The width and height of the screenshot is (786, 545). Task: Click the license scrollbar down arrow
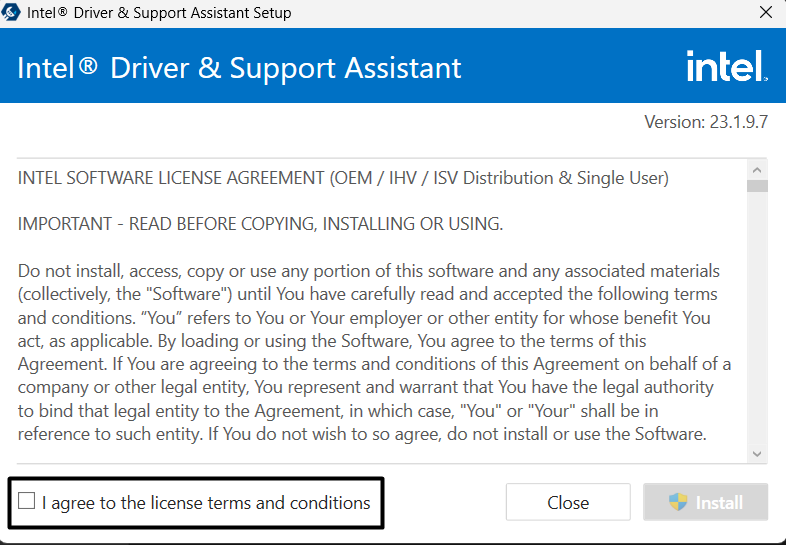click(x=758, y=454)
